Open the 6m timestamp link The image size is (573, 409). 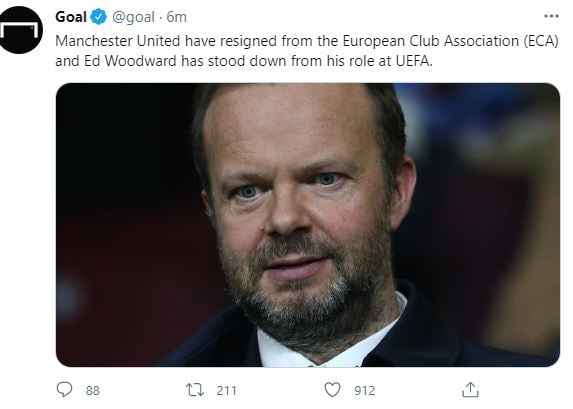[x=177, y=17]
